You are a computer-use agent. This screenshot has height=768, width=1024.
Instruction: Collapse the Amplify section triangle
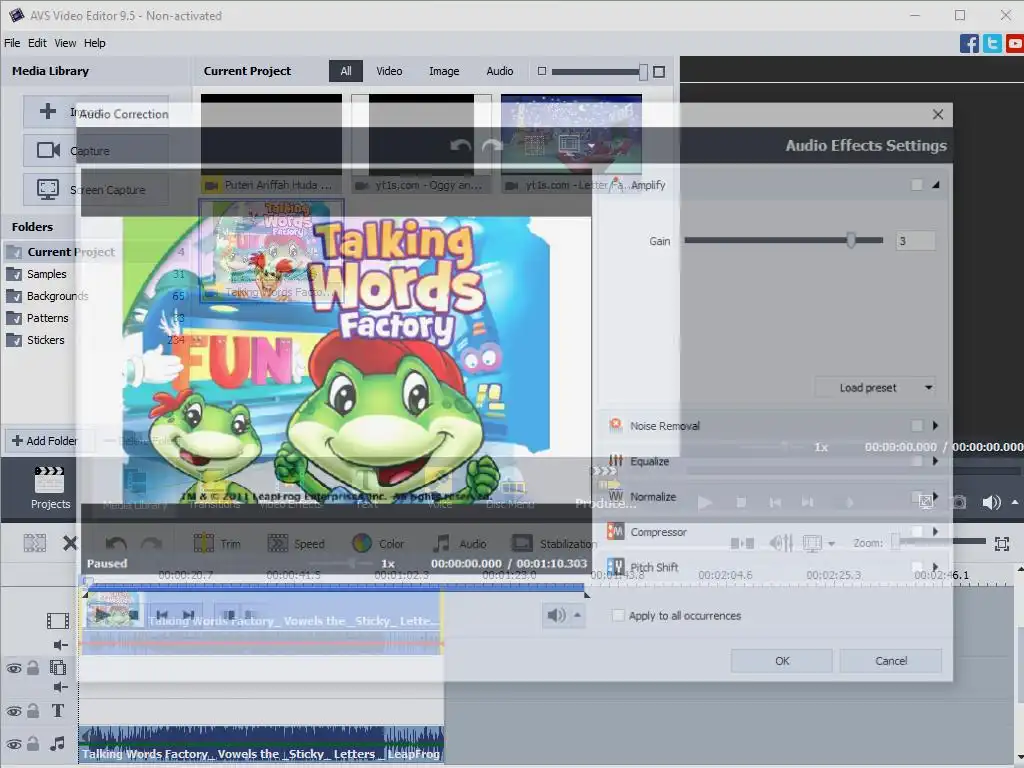pos(936,185)
